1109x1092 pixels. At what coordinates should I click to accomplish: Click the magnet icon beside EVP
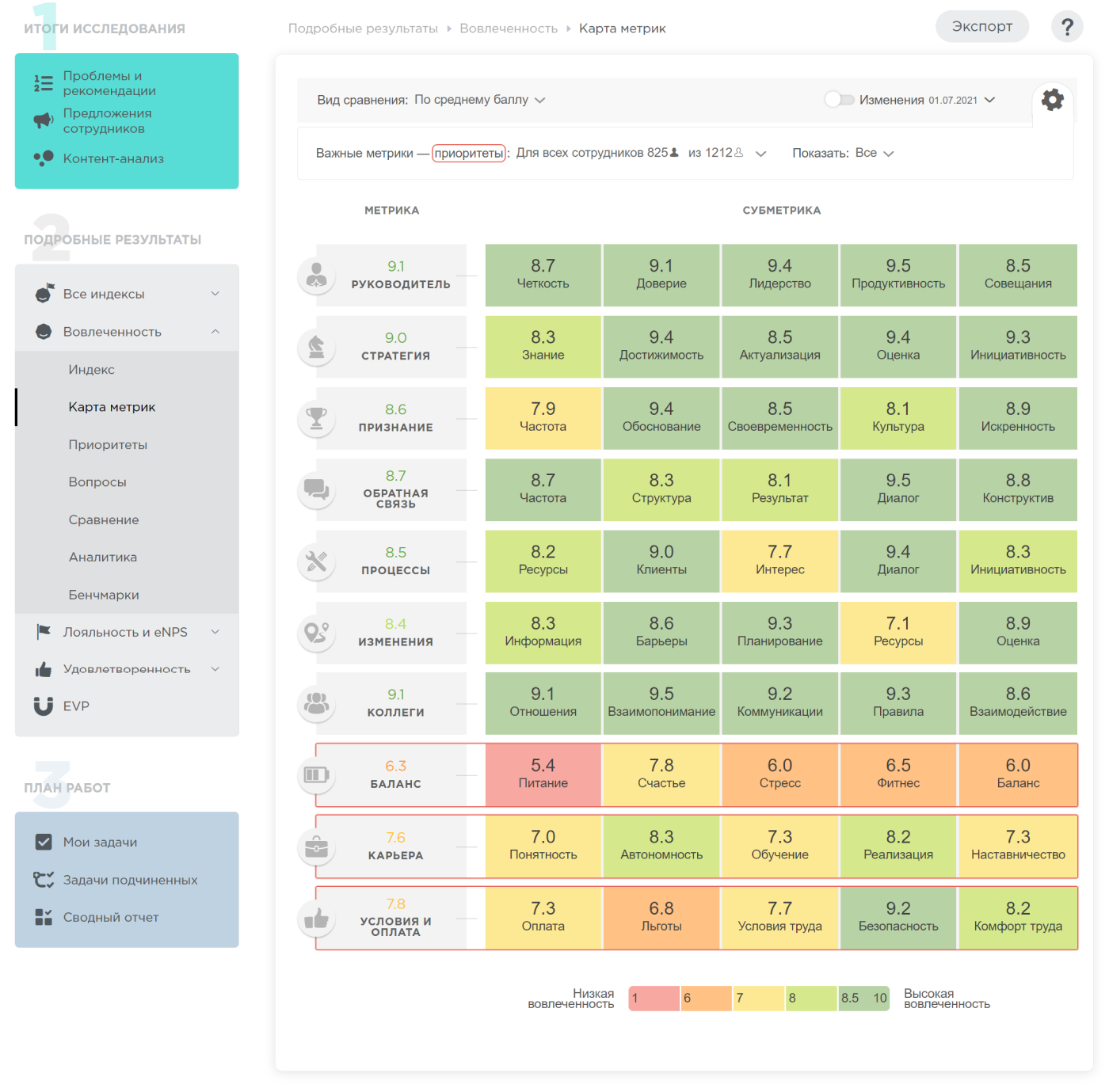point(44,706)
